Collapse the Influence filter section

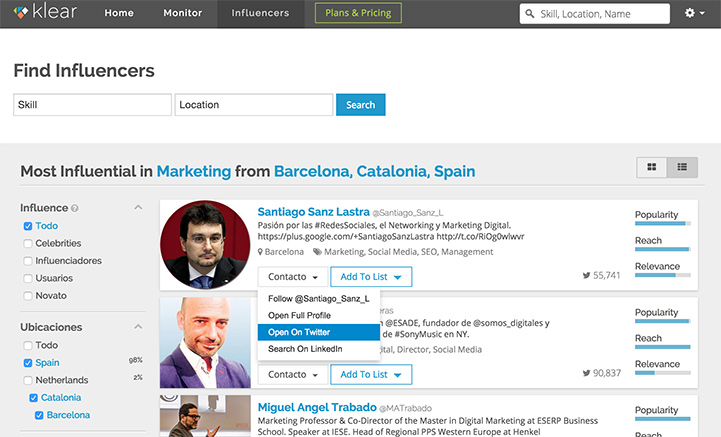click(x=138, y=208)
